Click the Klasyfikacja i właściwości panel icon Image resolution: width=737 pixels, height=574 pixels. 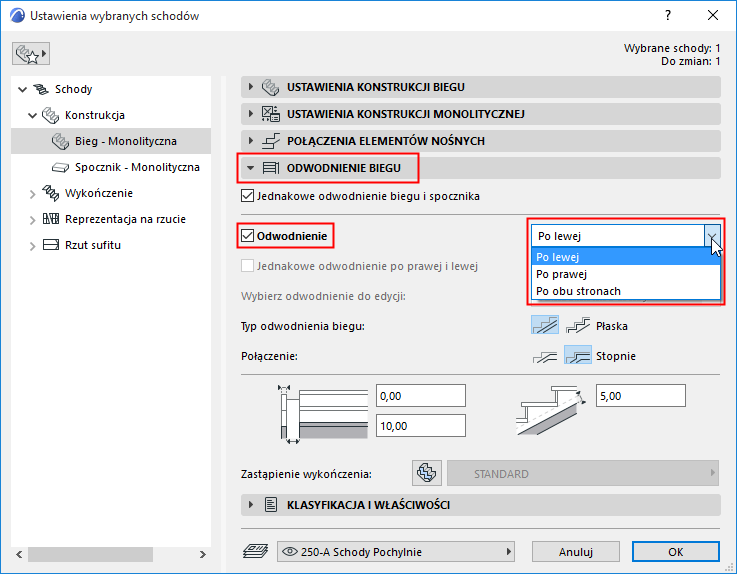pos(270,505)
